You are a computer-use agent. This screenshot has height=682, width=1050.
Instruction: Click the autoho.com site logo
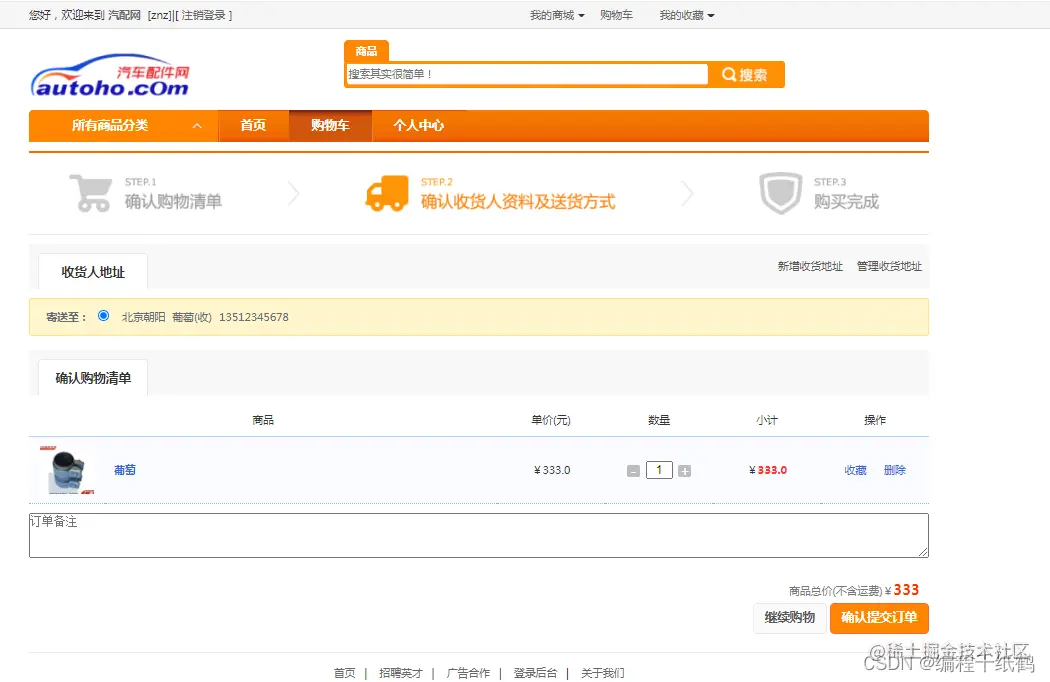(x=110, y=76)
